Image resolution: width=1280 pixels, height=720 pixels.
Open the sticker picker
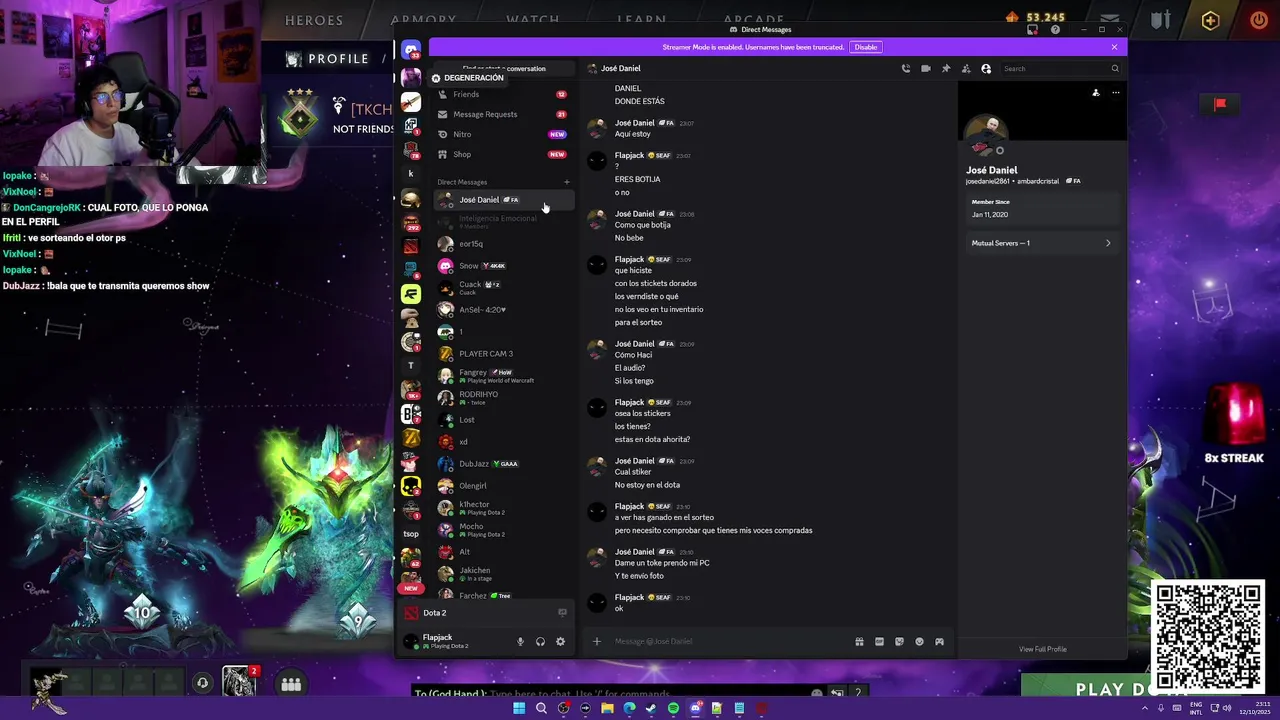click(899, 642)
